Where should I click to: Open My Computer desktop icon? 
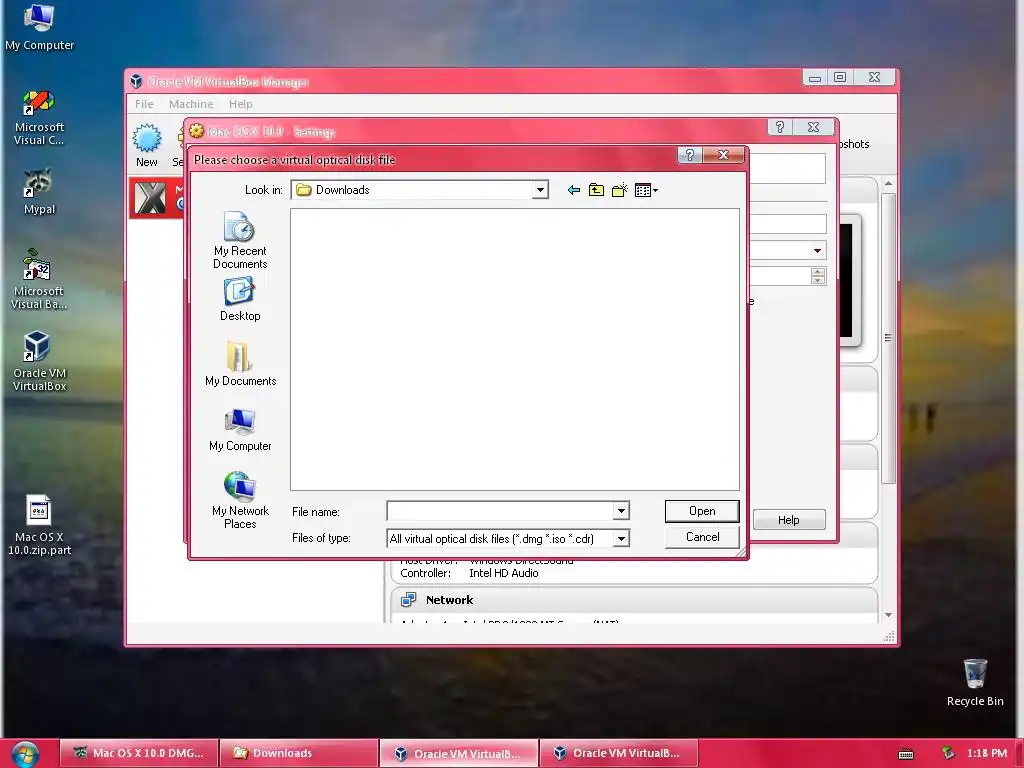39,27
